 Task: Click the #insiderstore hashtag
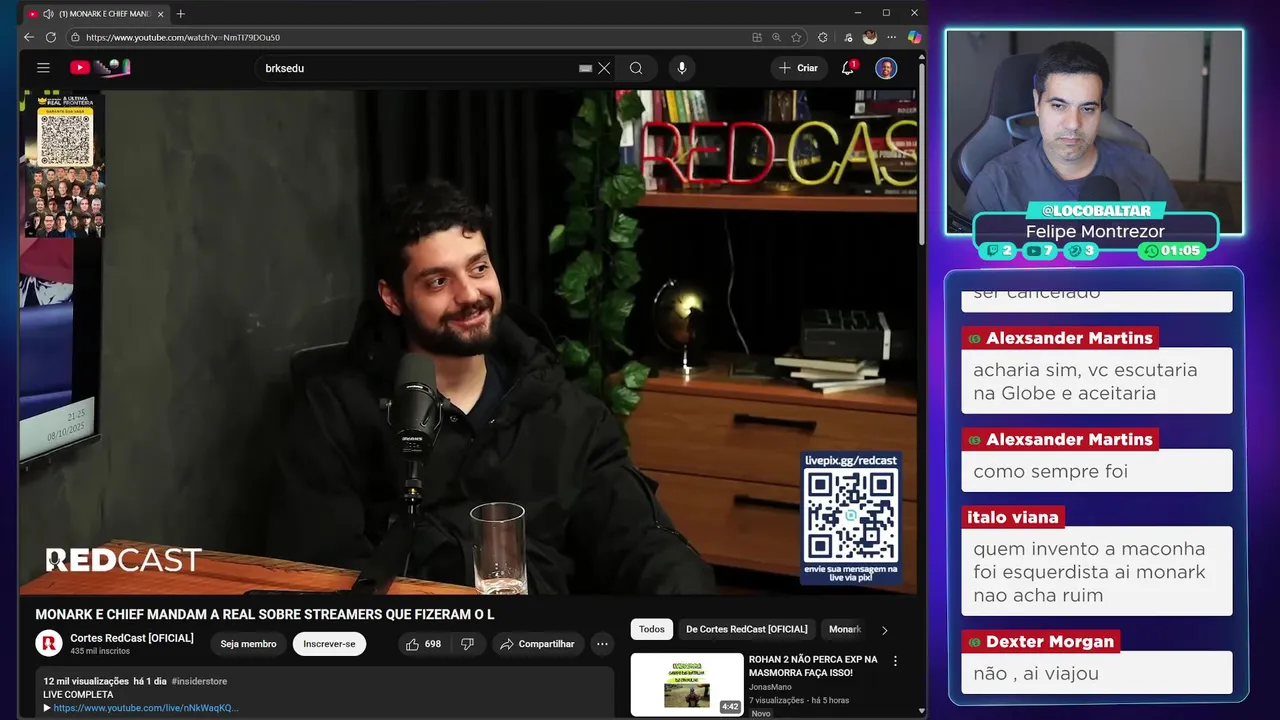[x=199, y=681]
